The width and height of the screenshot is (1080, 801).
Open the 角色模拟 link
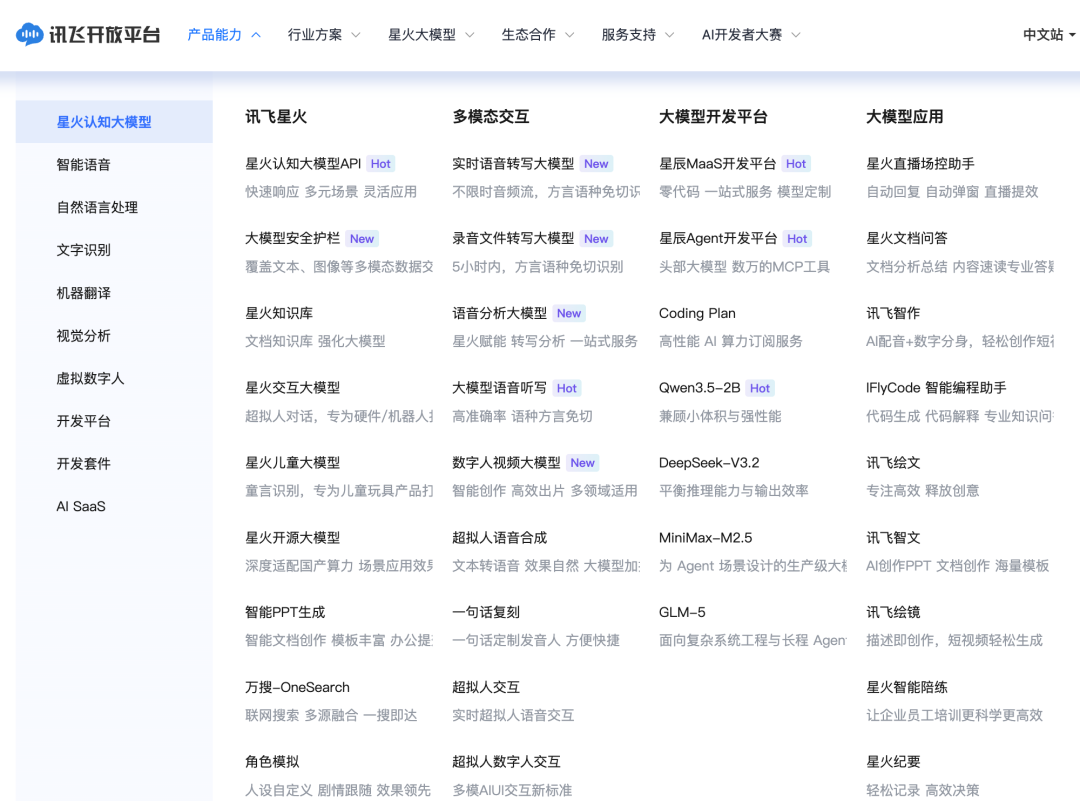pos(272,762)
